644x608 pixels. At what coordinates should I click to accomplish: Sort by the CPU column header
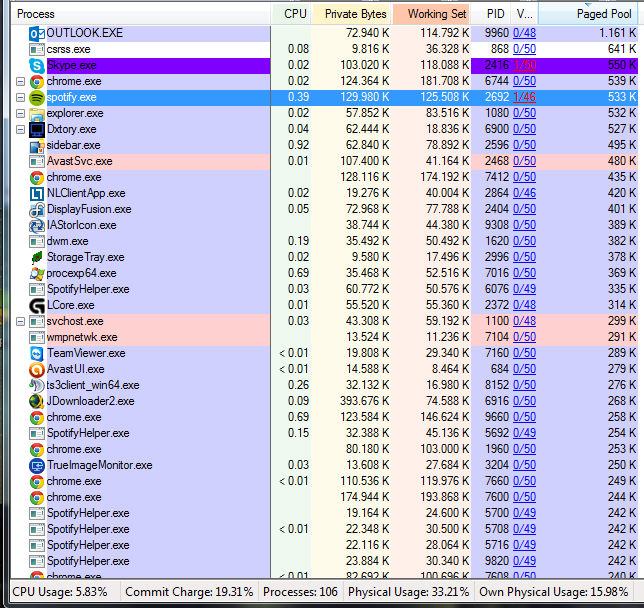291,14
